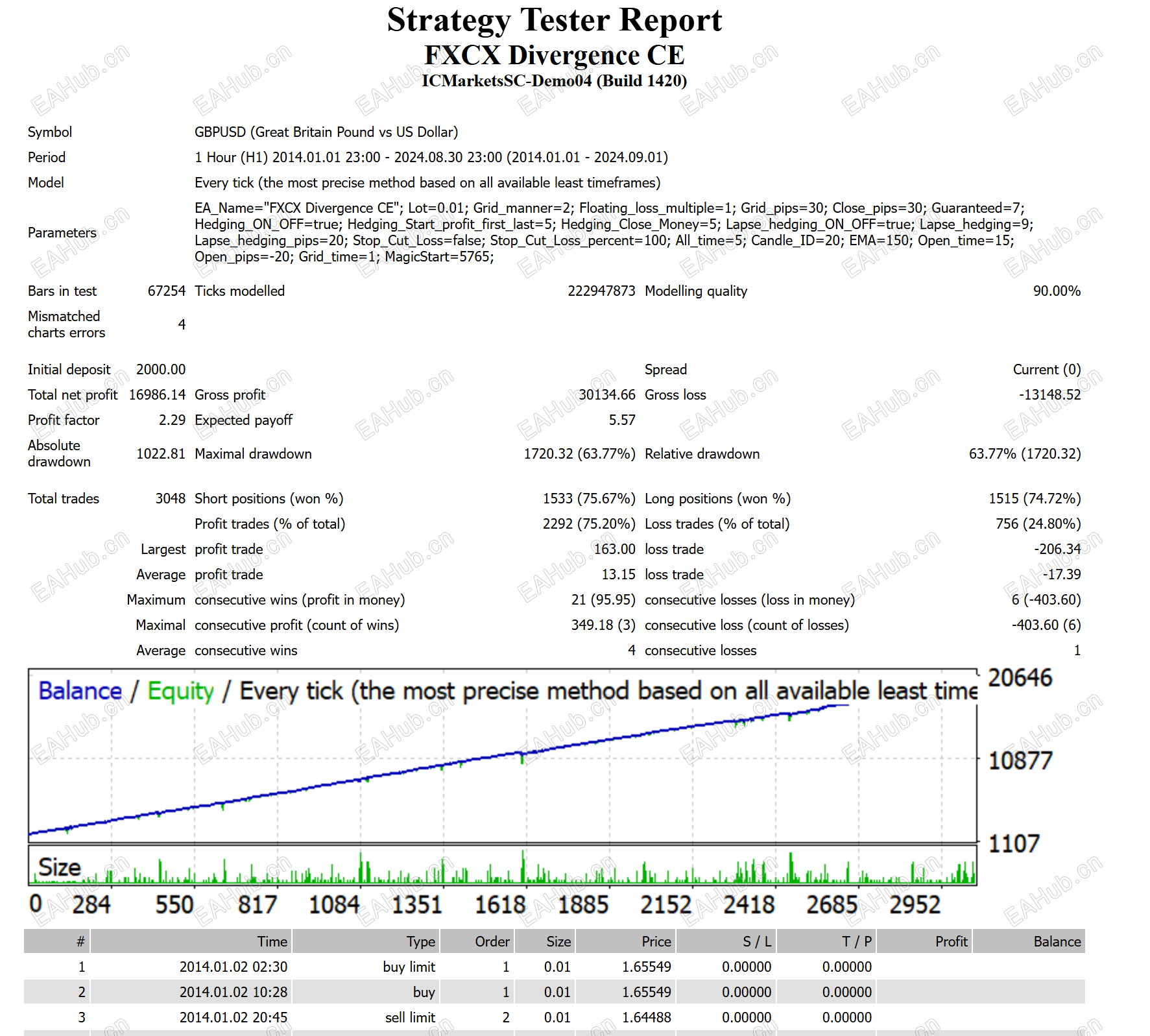Viewport: 1150px width, 1036px height.
Task: Select average profit trade value 13.15
Action: tap(619, 575)
